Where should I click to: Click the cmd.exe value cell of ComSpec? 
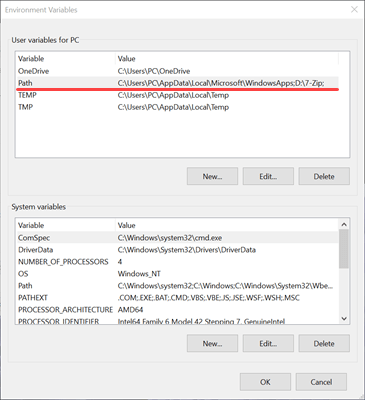(x=170, y=238)
